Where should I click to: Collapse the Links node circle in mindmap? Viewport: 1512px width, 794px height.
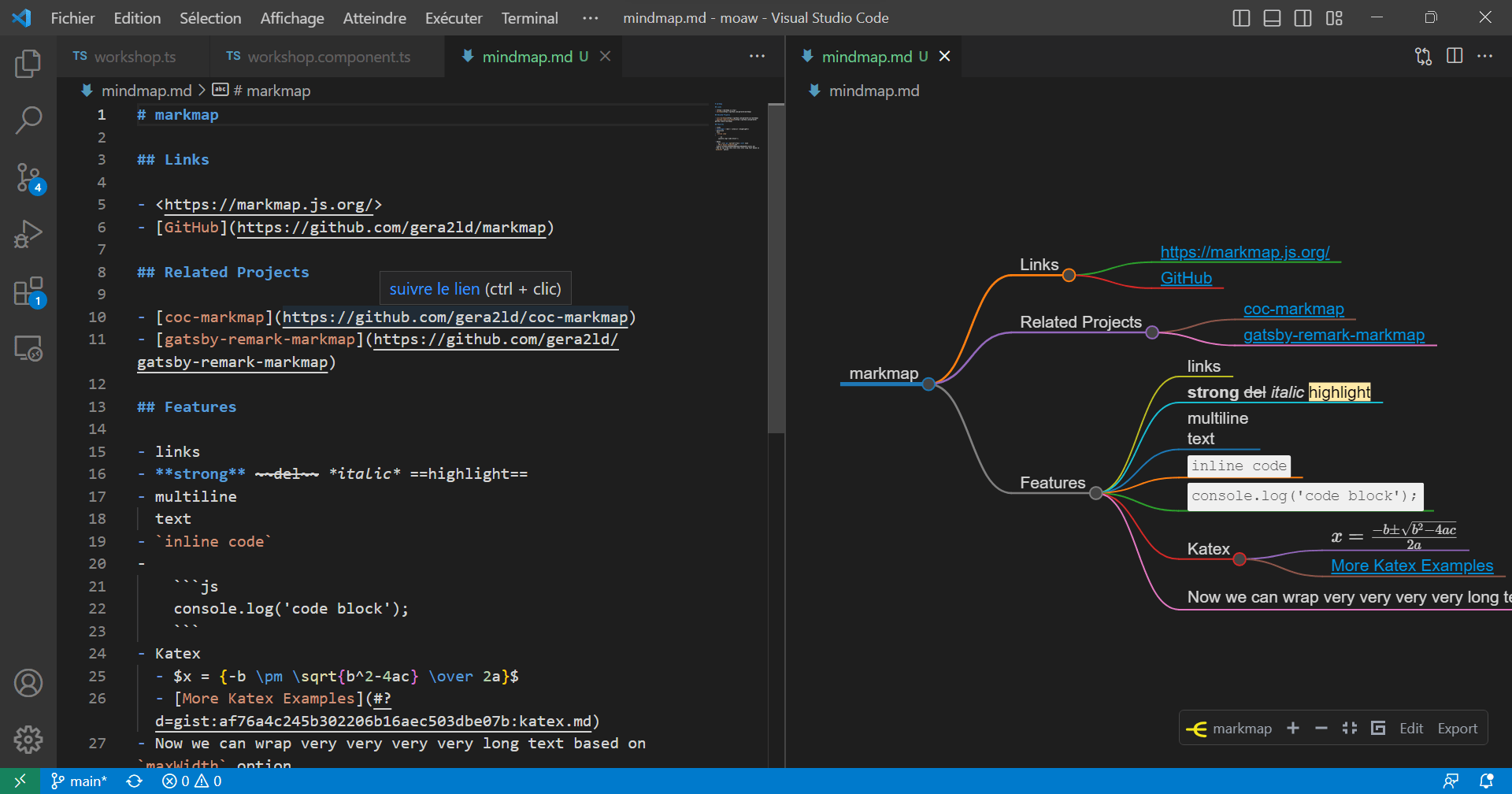(x=1069, y=275)
